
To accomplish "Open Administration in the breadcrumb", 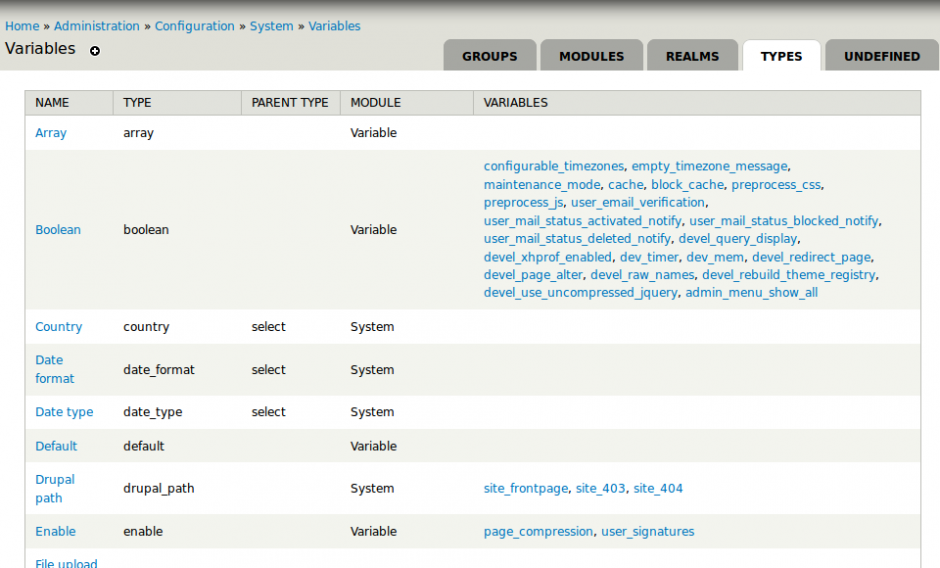I will click(x=97, y=26).
